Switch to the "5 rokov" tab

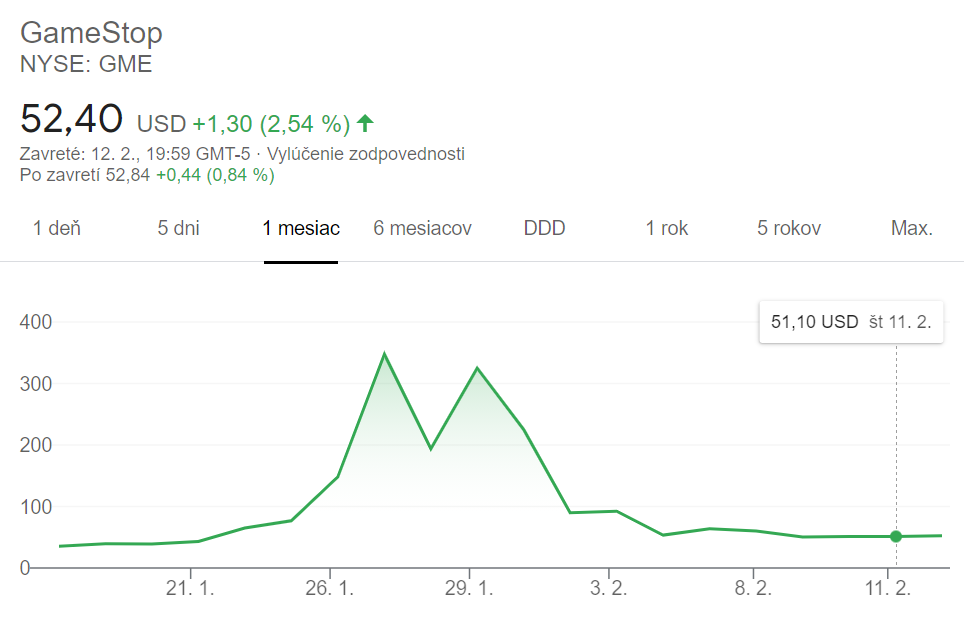[x=789, y=228]
